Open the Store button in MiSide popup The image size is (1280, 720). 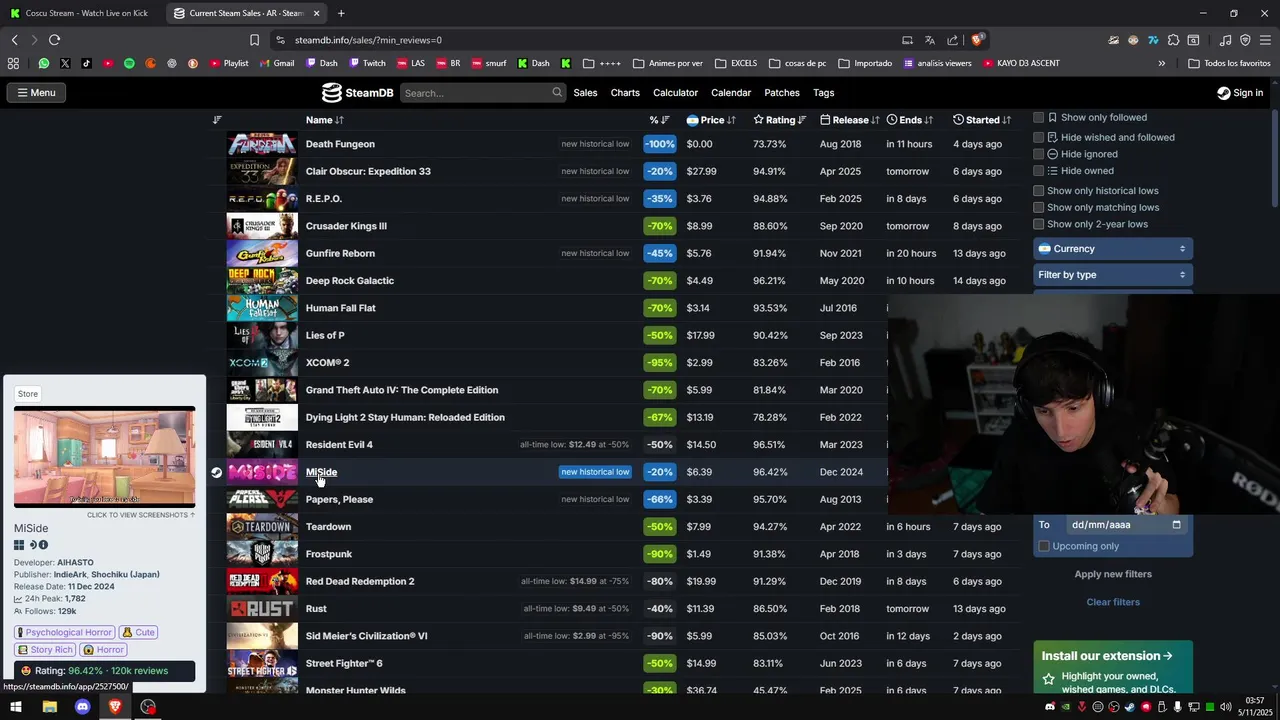[x=28, y=394]
